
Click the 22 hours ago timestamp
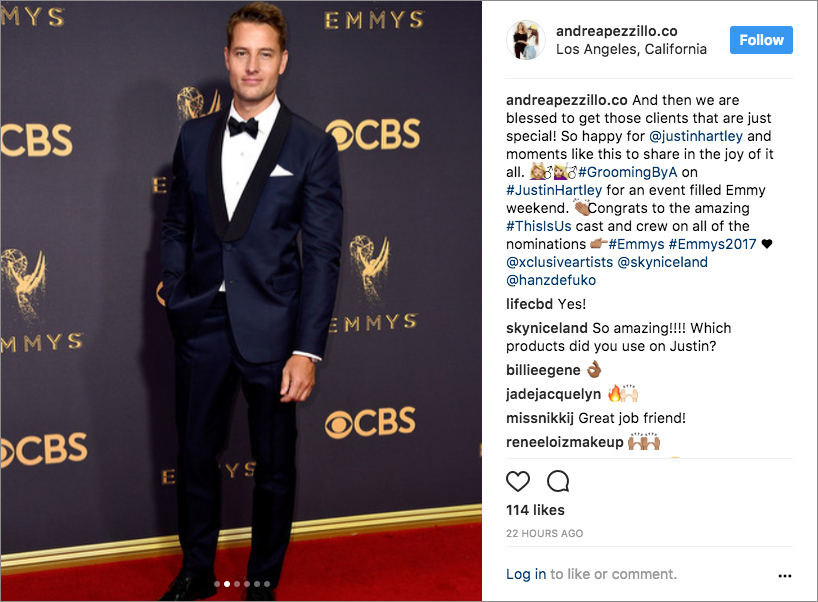point(545,533)
